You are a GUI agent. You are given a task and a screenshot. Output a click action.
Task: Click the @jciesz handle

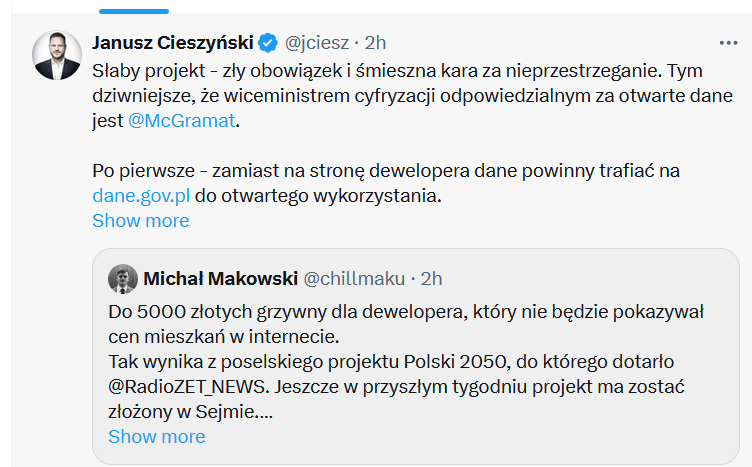pos(319,43)
